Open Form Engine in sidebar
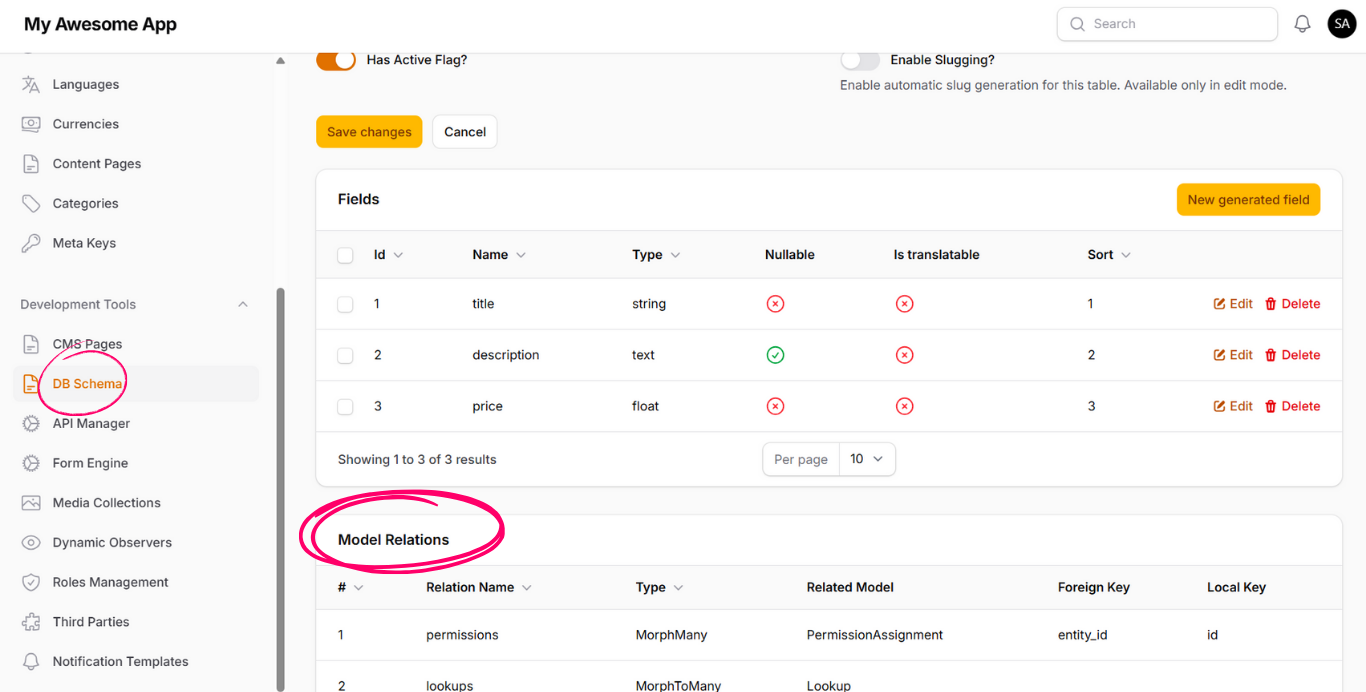The width and height of the screenshot is (1366, 692). [x=90, y=463]
